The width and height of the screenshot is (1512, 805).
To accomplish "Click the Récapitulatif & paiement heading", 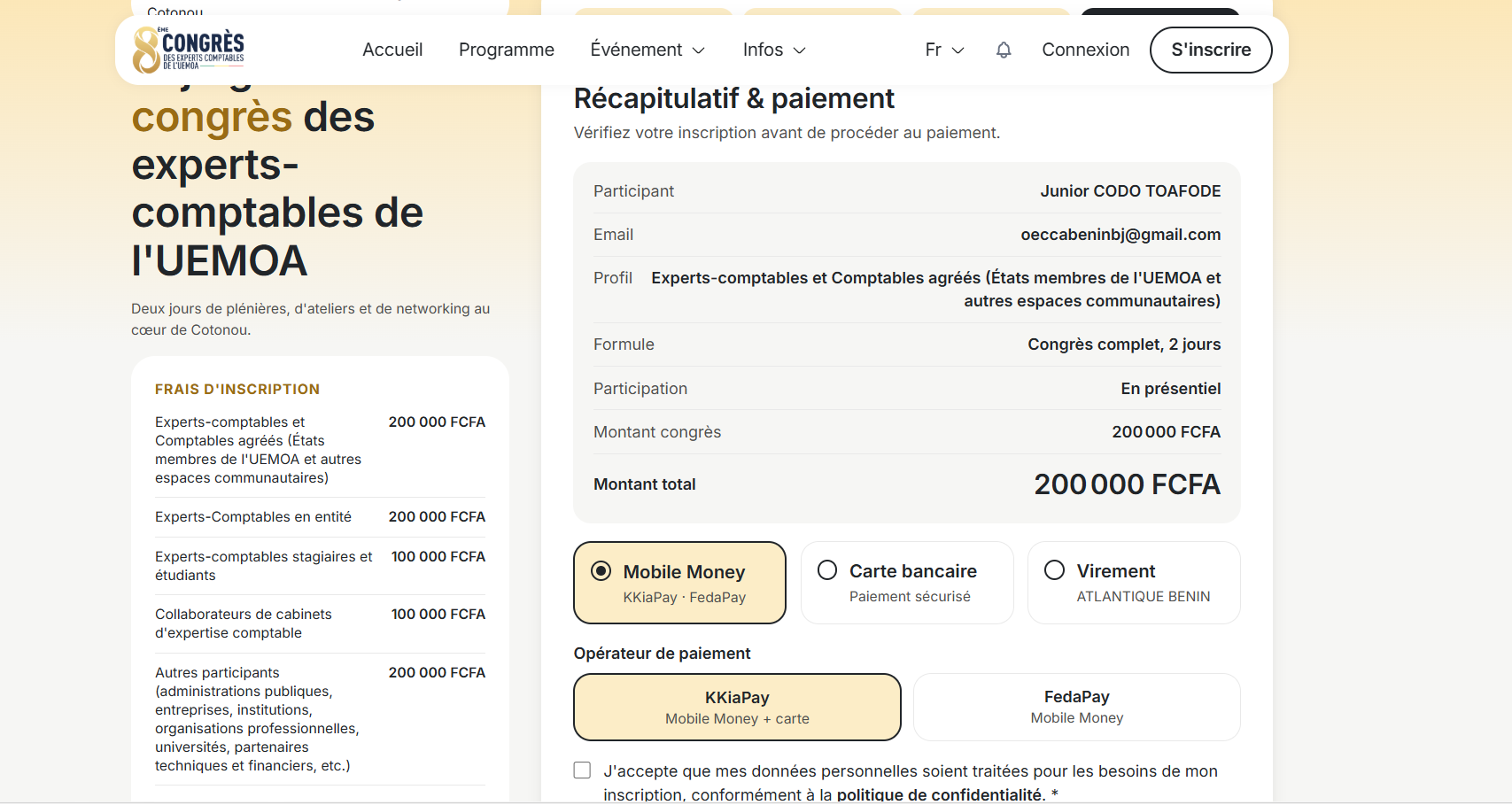I will [734, 98].
